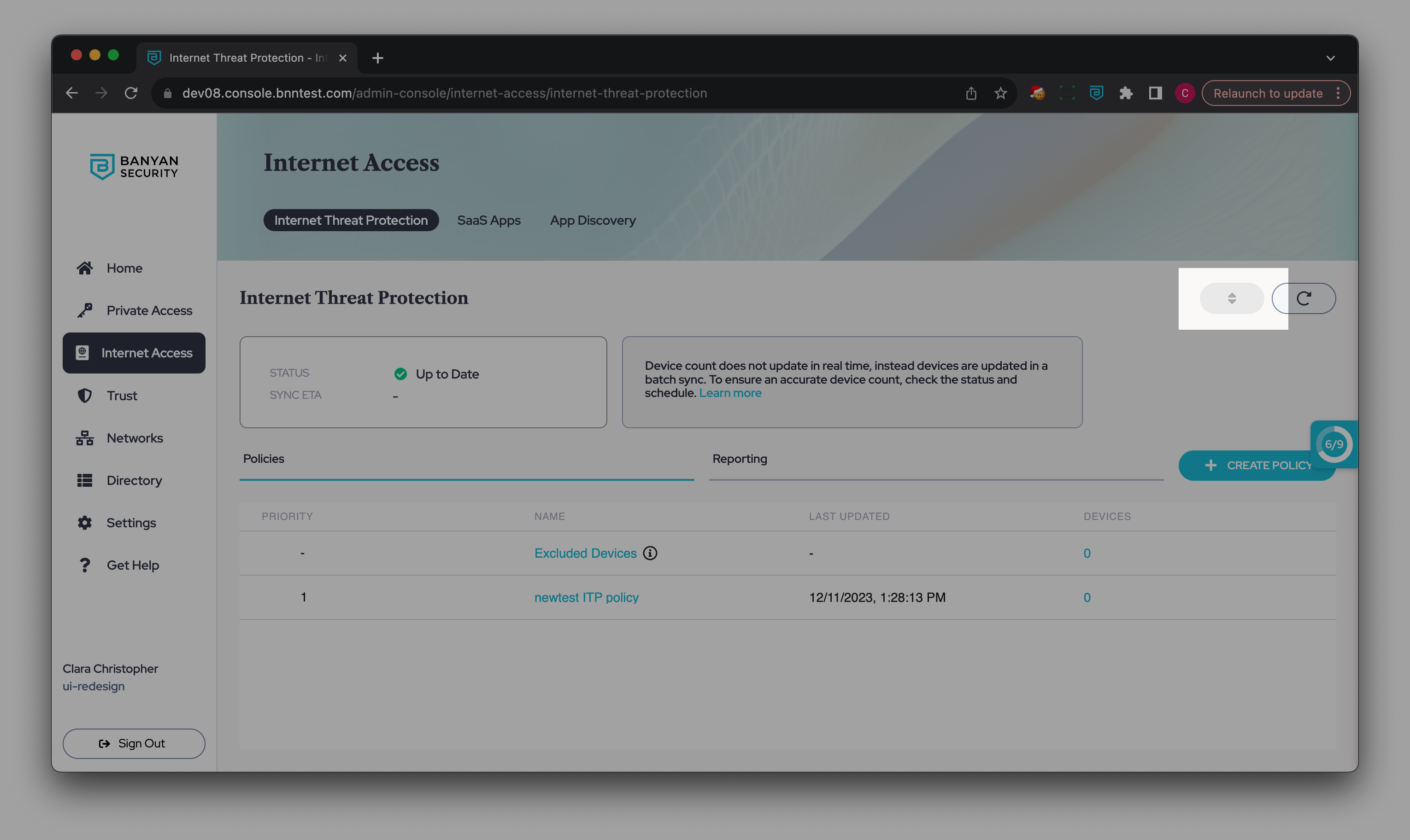Open the Chrome three-dot menu

(1338, 93)
